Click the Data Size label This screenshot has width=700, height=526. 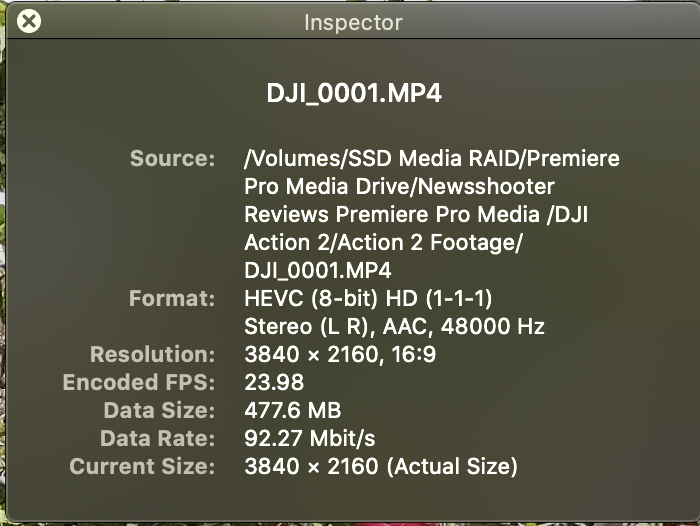tap(159, 411)
